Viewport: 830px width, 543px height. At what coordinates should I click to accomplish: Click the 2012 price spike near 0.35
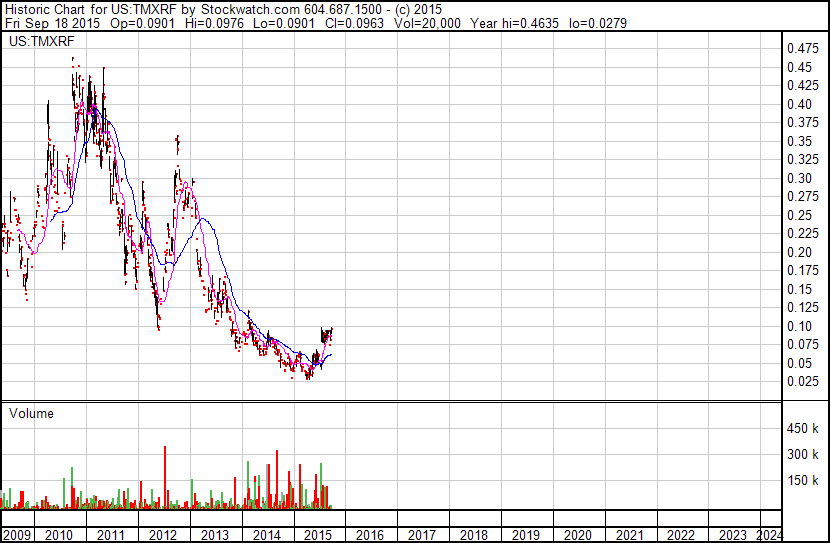pos(178,144)
